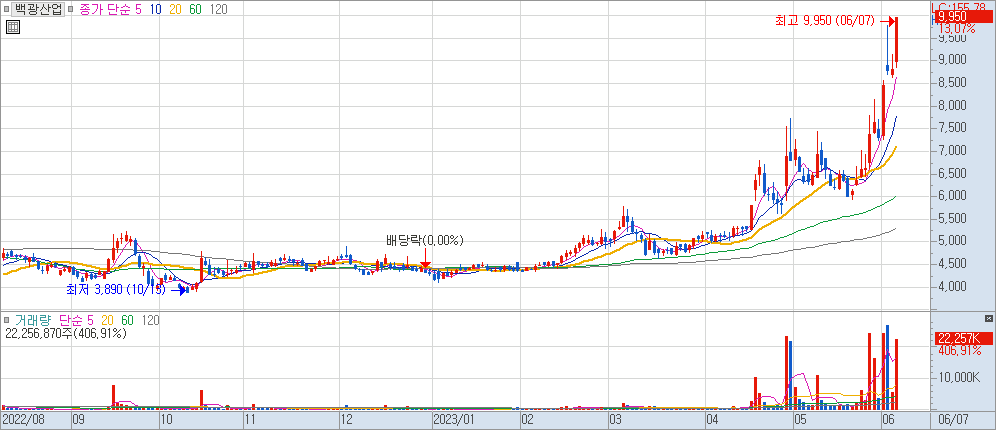Click the 최저 3,890 low marker label
The width and height of the screenshot is (996, 430).
tap(116, 290)
